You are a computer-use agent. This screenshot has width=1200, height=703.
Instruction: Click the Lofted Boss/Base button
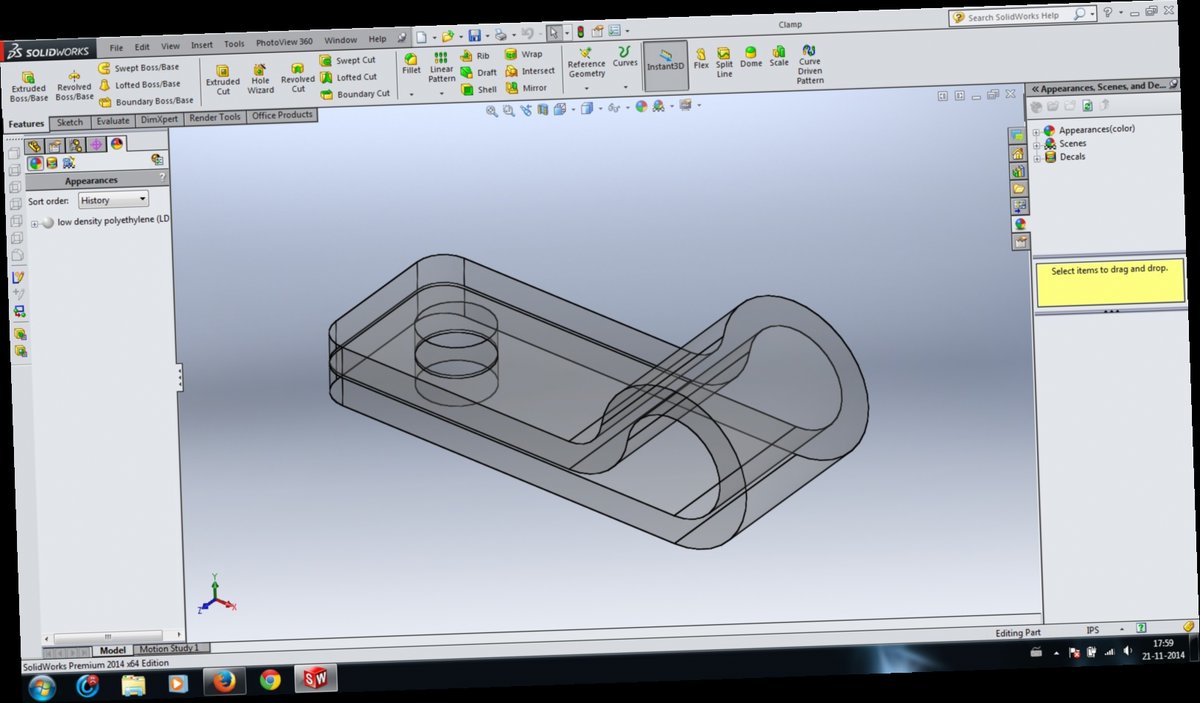pyautogui.click(x=145, y=84)
